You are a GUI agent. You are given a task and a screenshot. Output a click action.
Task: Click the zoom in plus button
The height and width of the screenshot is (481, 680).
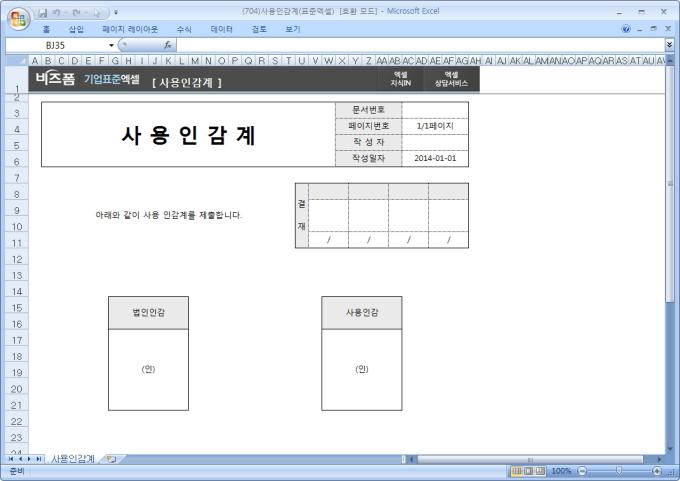pyautogui.click(x=657, y=471)
